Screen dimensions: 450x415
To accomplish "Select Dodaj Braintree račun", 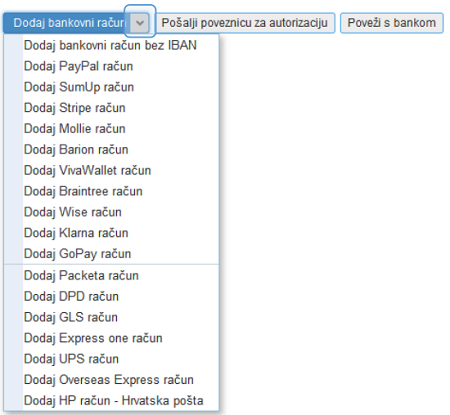I will [x=111, y=191].
